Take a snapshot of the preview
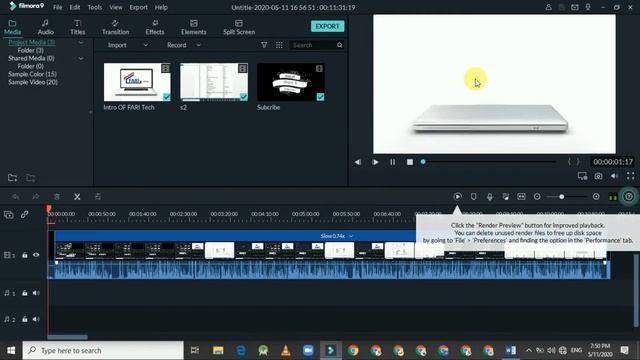The width and height of the screenshot is (640, 360). pos(598,176)
